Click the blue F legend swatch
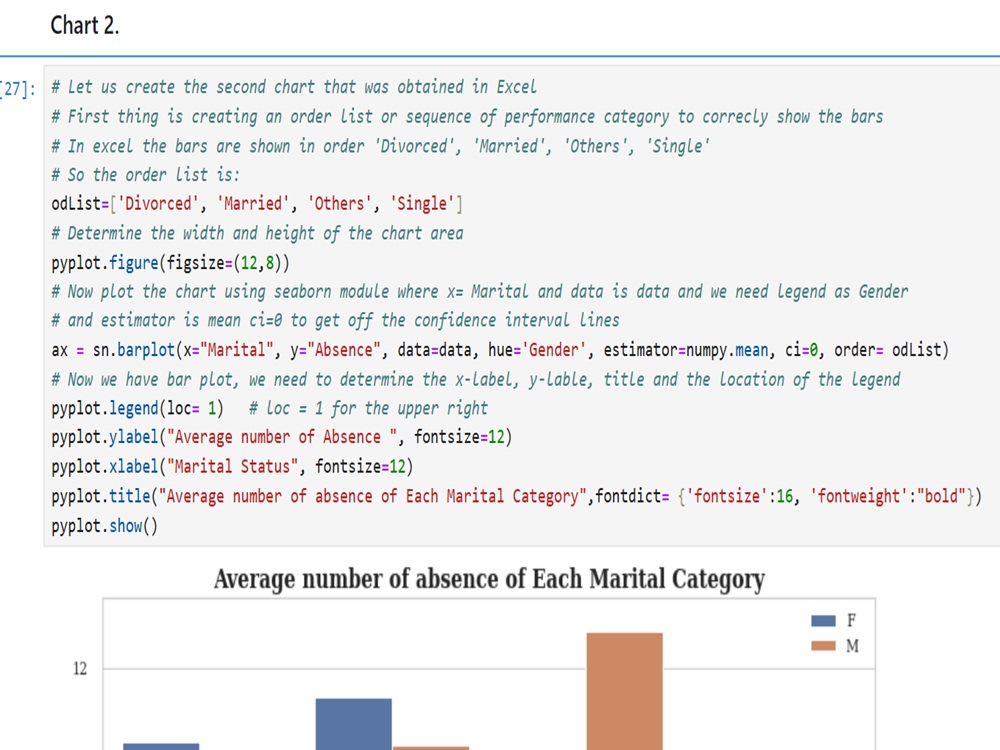The image size is (1000, 750). pos(823,621)
